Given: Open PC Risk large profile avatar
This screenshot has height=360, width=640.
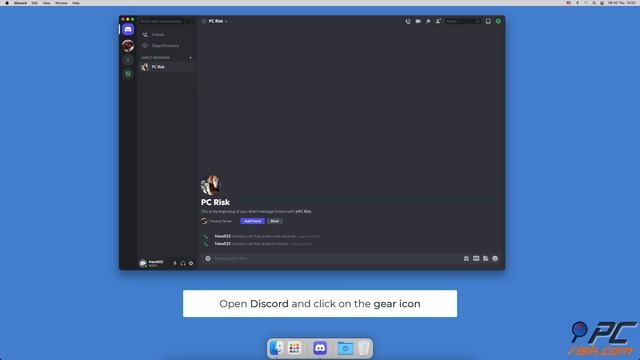Looking at the screenshot, I should click(211, 185).
